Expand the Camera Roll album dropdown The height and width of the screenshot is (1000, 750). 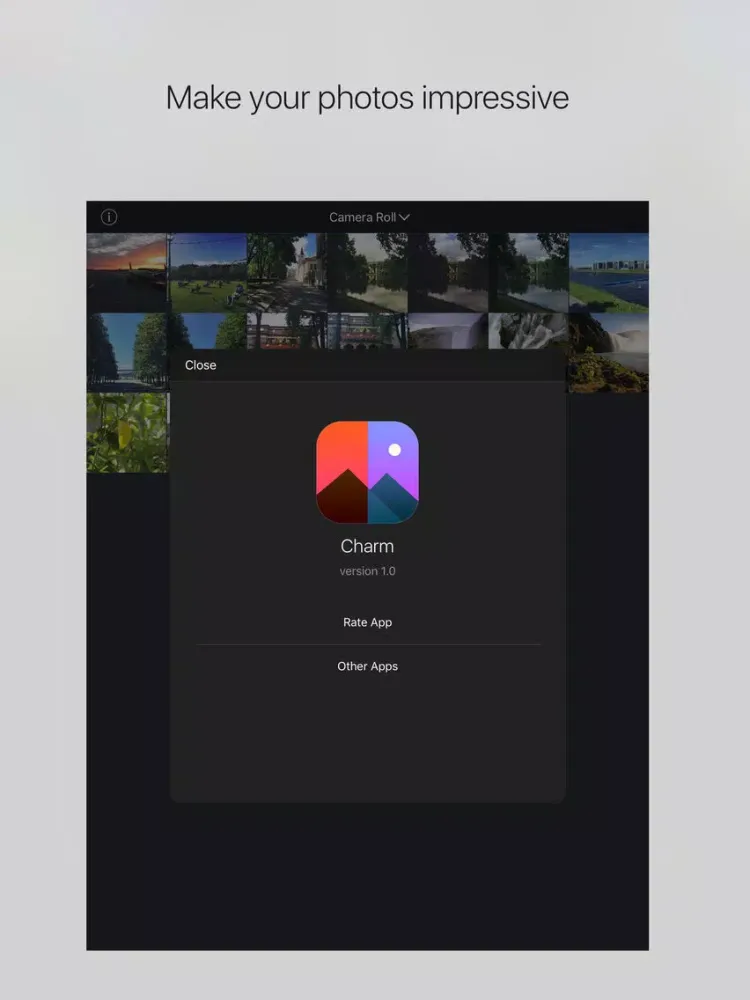(369, 217)
